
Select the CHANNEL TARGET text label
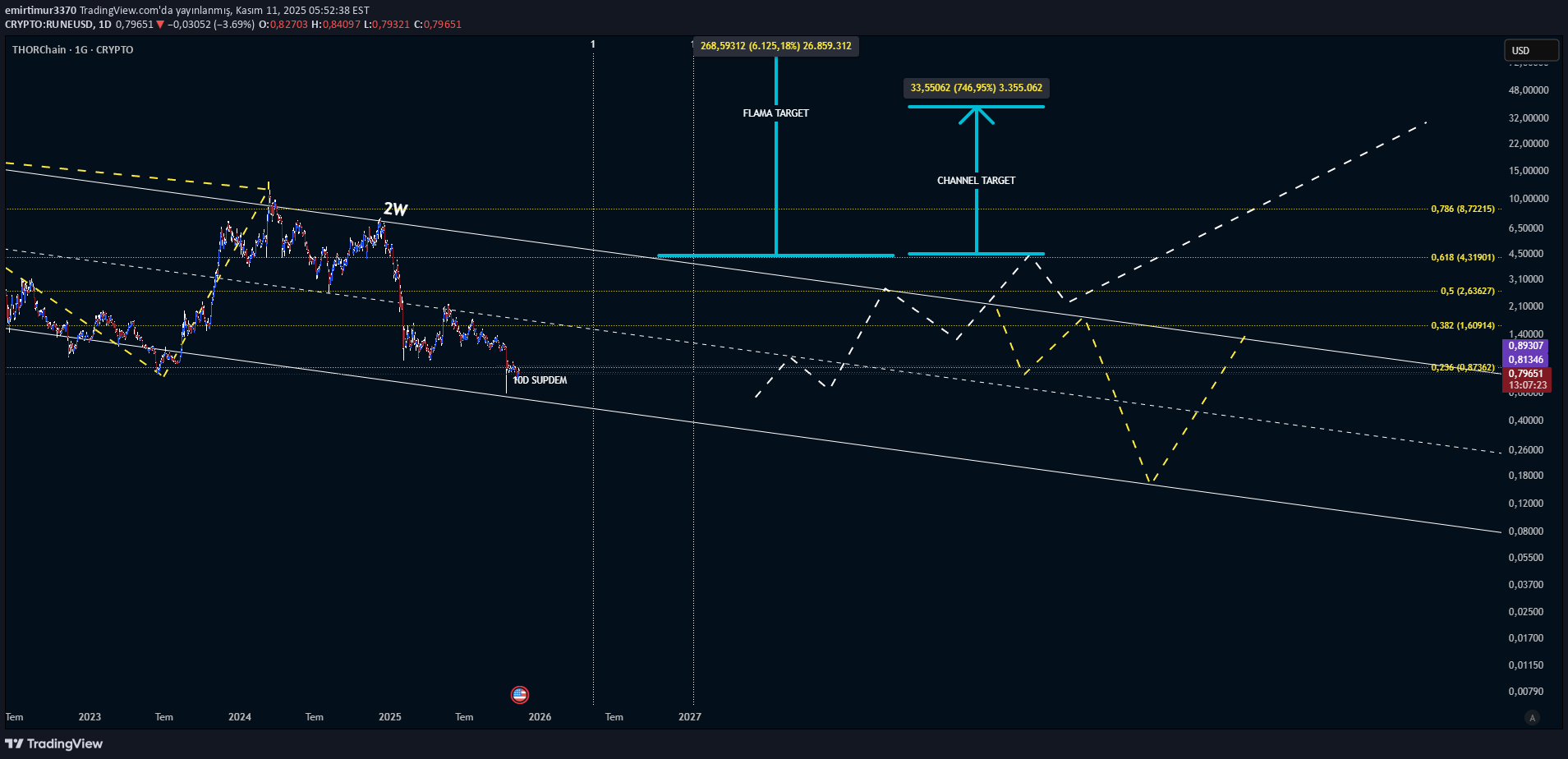976,181
